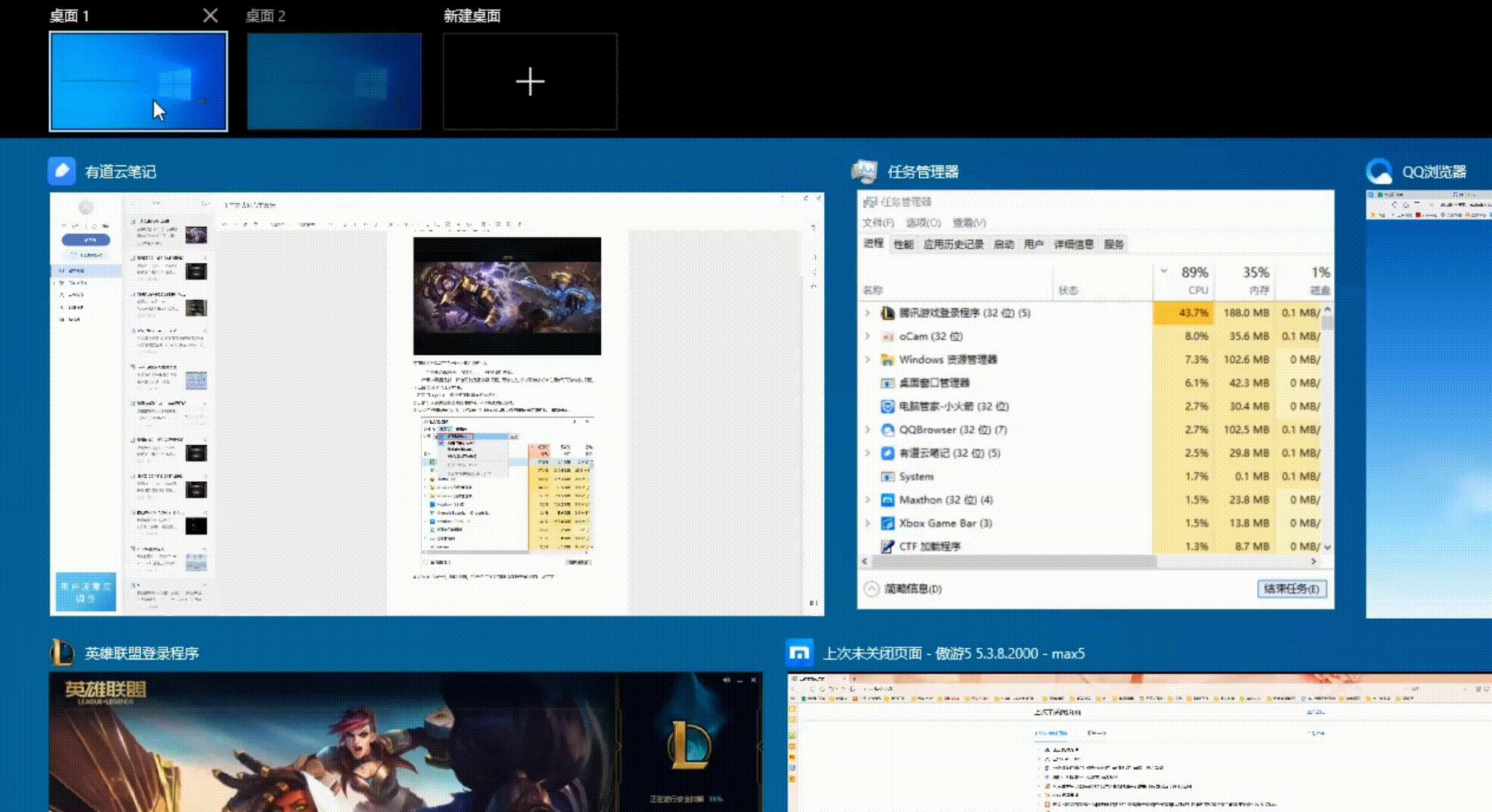The width and height of the screenshot is (1492, 812).
Task: Click the sort arrow above the CPU column
Action: coord(1164,271)
